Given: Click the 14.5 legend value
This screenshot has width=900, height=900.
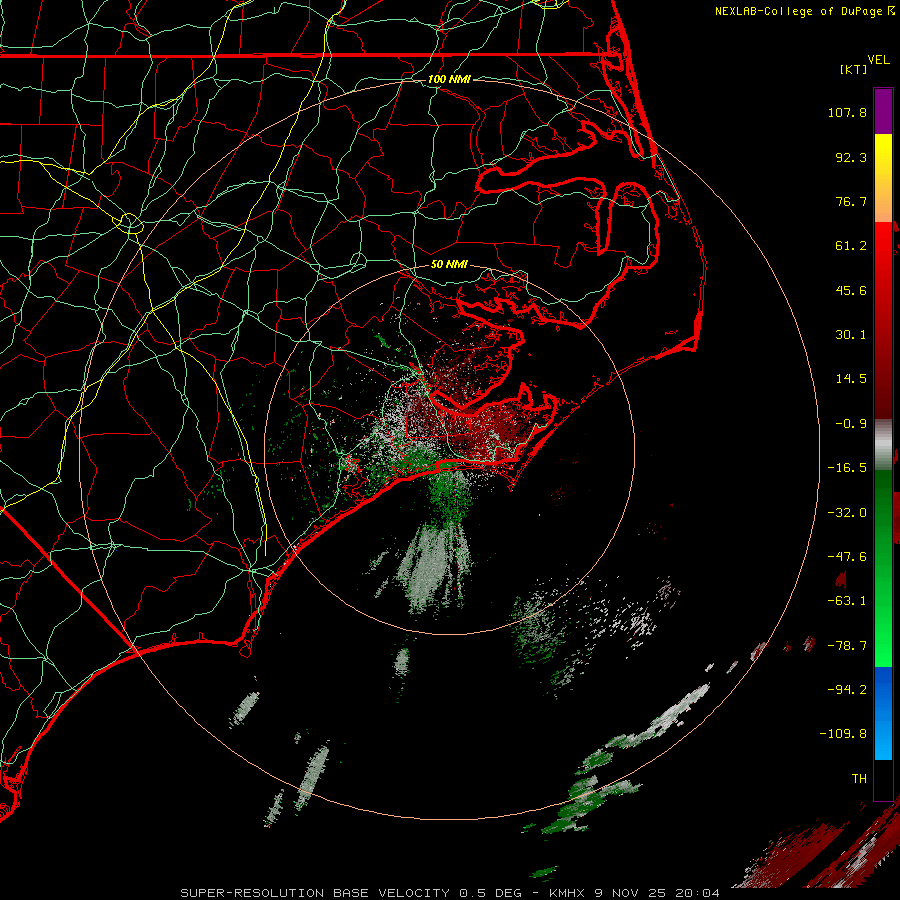Looking at the screenshot, I should 851,379.
